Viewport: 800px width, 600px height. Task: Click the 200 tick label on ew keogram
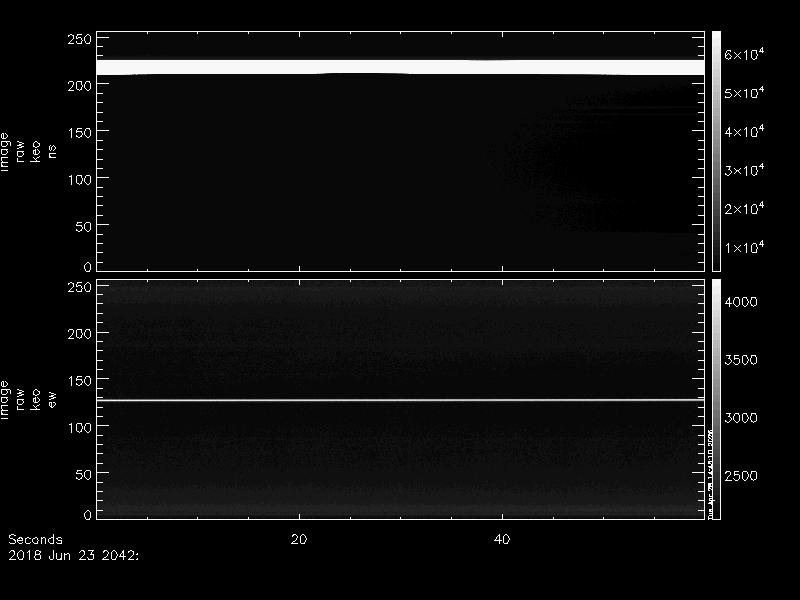[80, 334]
